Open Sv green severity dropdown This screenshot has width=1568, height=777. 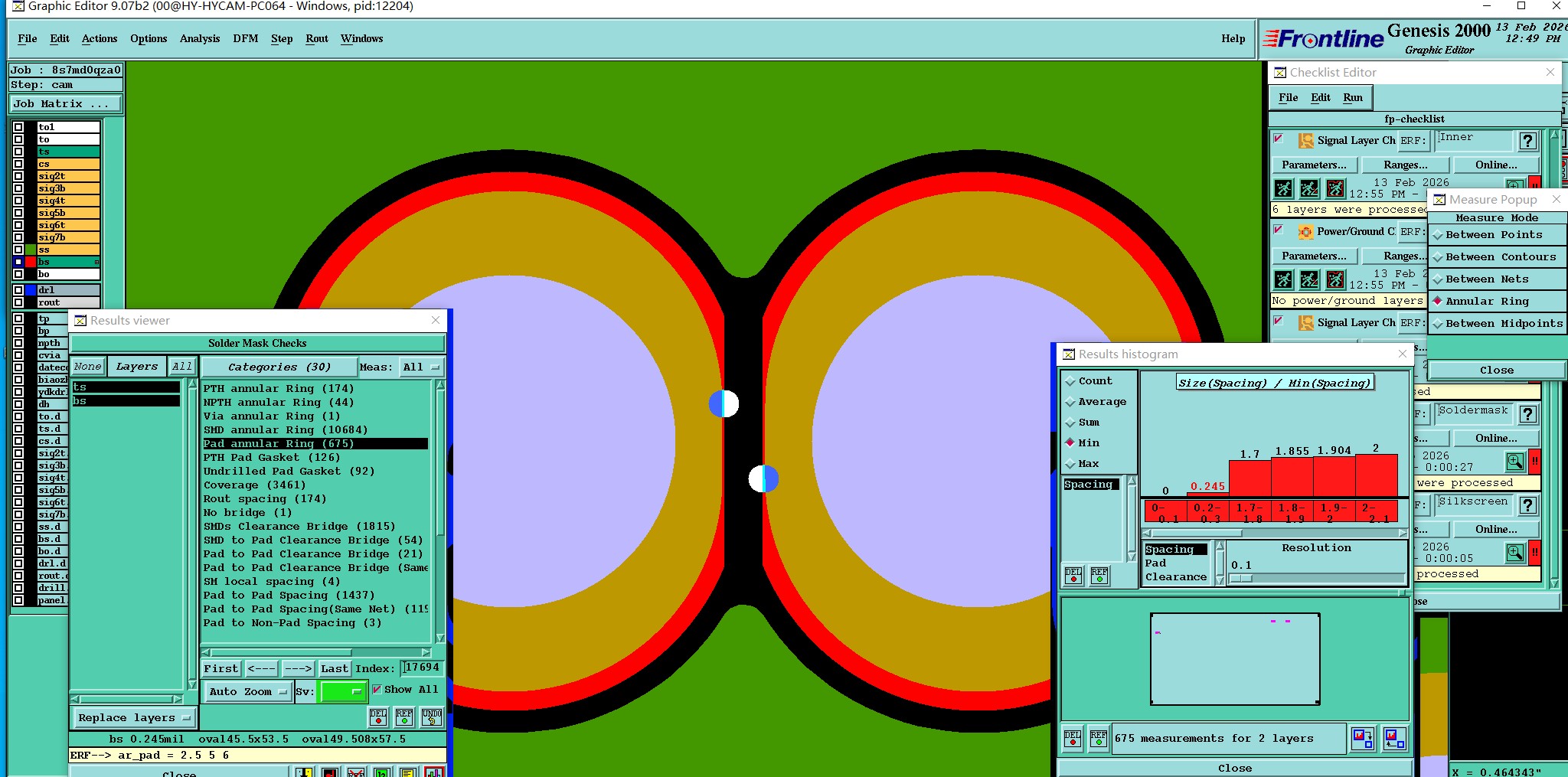(x=343, y=692)
